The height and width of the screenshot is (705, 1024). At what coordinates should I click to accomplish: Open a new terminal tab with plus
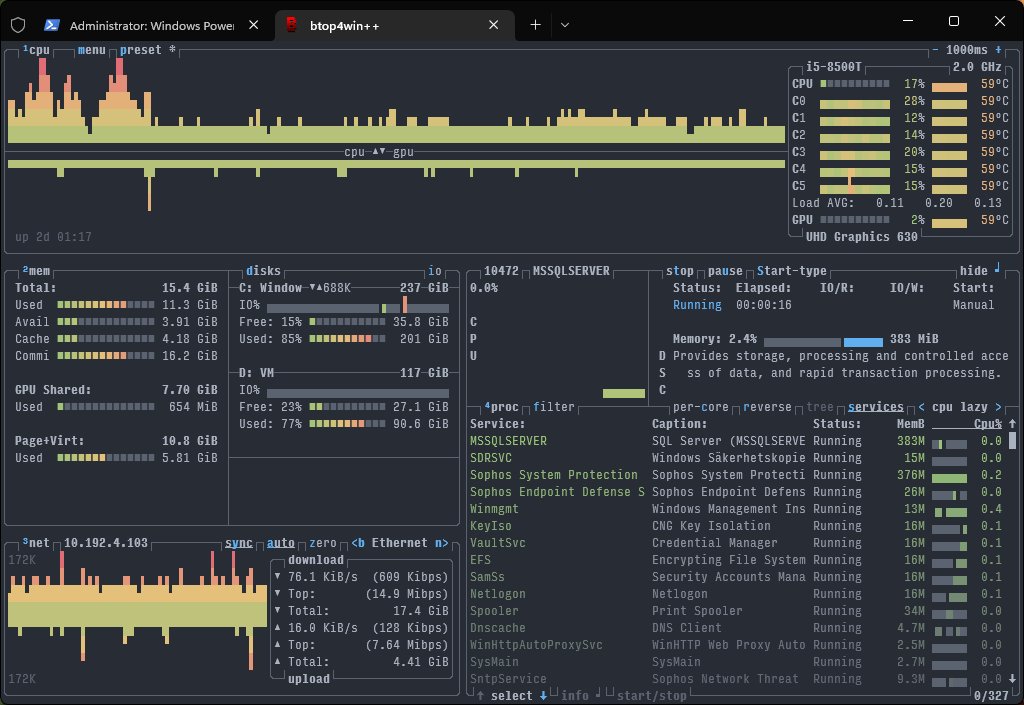536,25
